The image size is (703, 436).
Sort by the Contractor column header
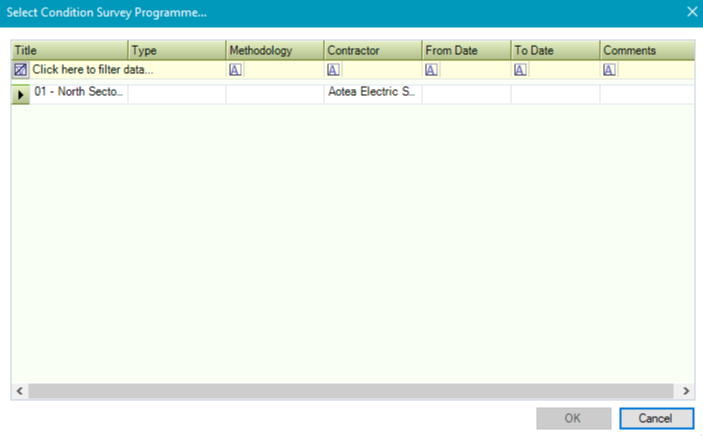[x=372, y=50]
